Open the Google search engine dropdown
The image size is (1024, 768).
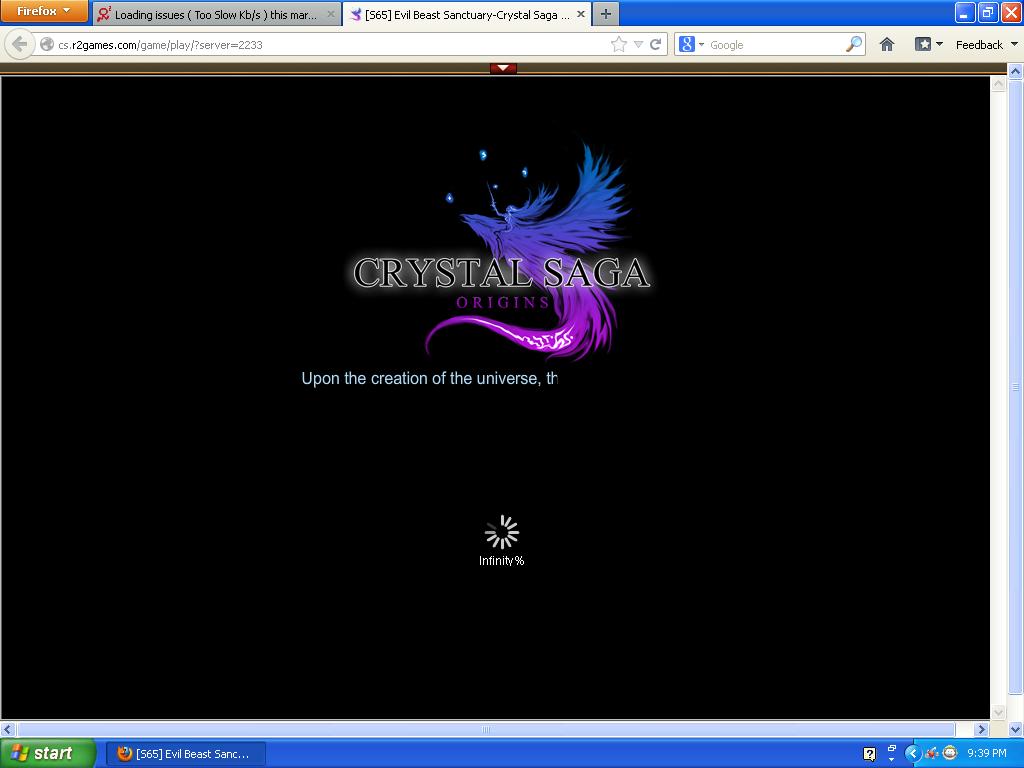click(691, 44)
